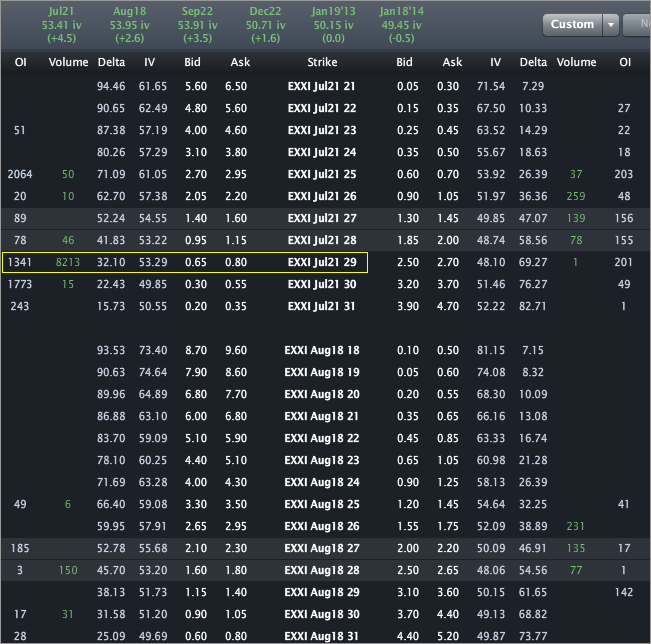Screen dimensions: 651x644
Task: Click the Custom button
Action: pyautogui.click(x=572, y=24)
